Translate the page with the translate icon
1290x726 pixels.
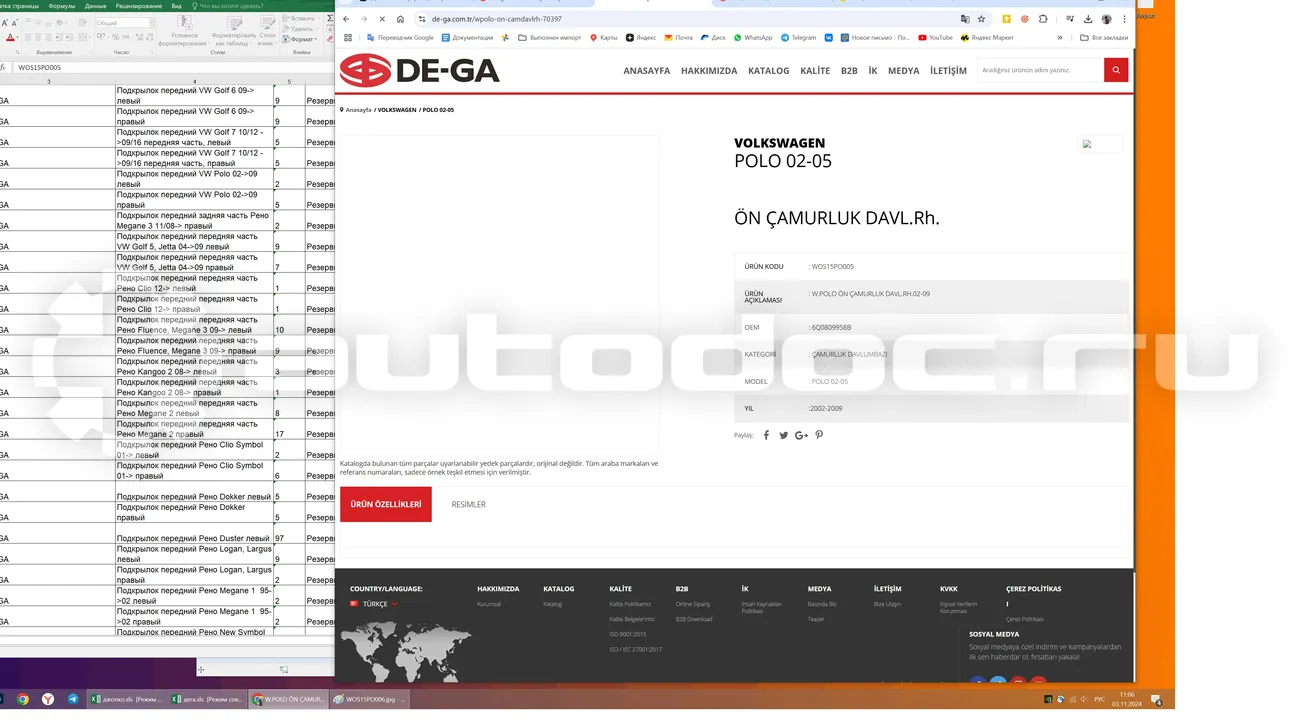(x=964, y=19)
